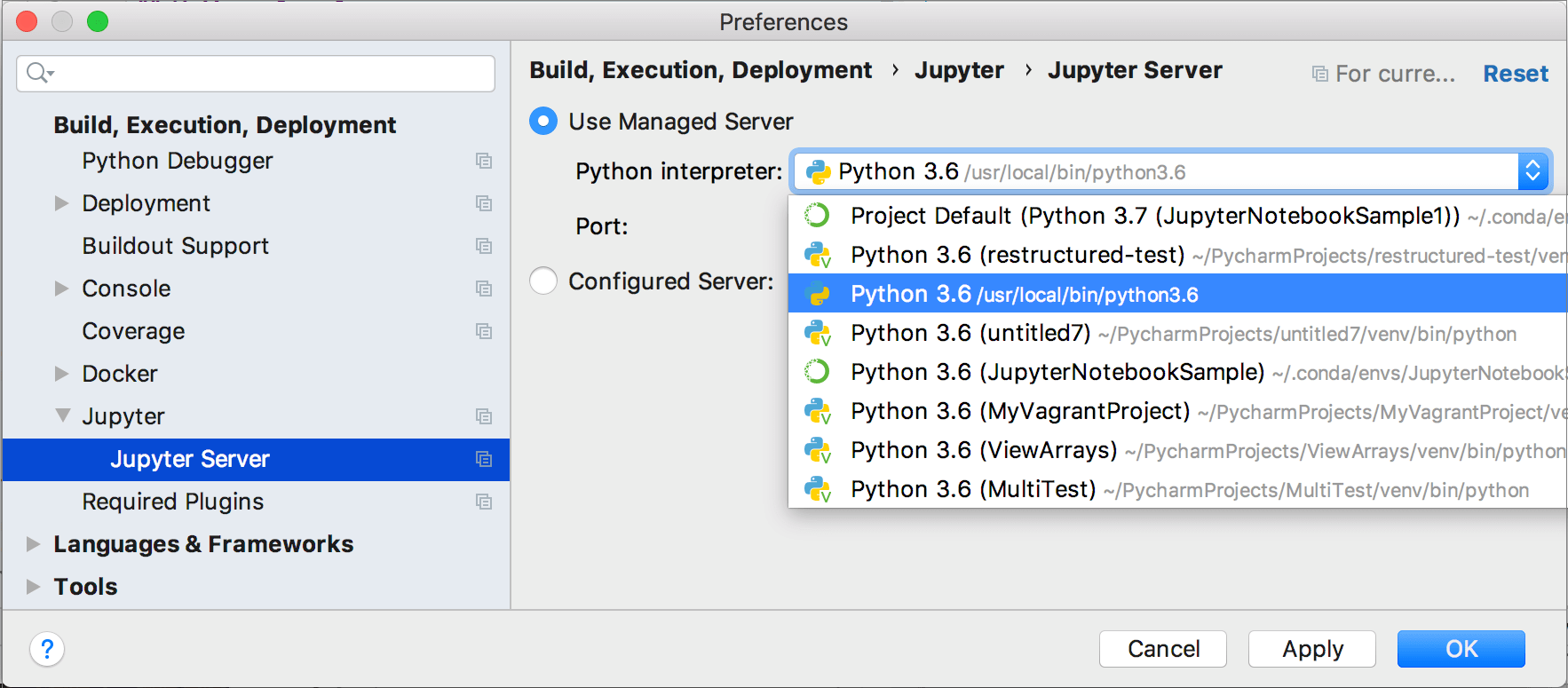Open help with the question mark icon
Screen dimensions: 1568x688
pyautogui.click(x=47, y=649)
